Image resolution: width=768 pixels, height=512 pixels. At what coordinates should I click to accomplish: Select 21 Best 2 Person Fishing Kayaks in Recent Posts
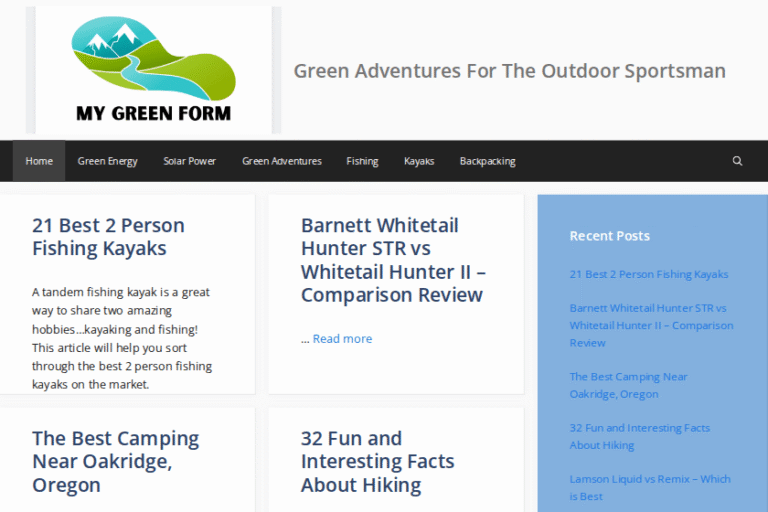pos(648,274)
